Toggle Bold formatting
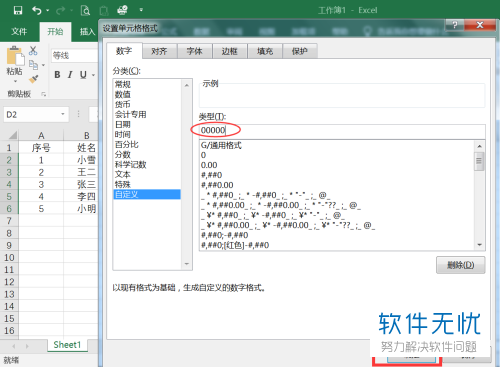The width and height of the screenshot is (500, 367). pos(57,75)
